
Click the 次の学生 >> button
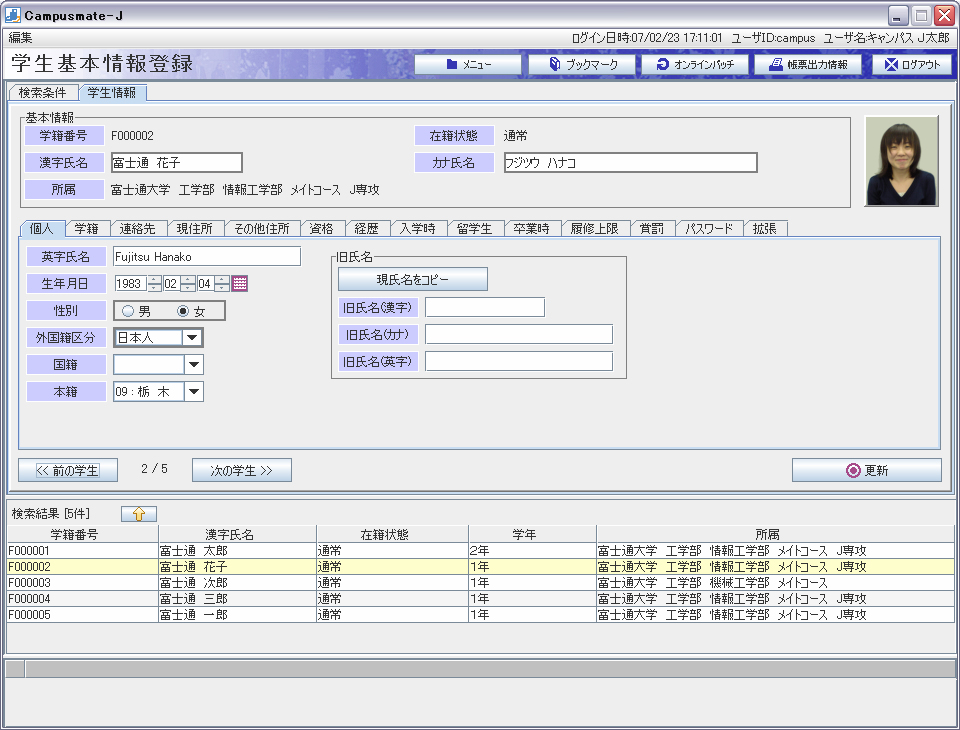coord(241,470)
